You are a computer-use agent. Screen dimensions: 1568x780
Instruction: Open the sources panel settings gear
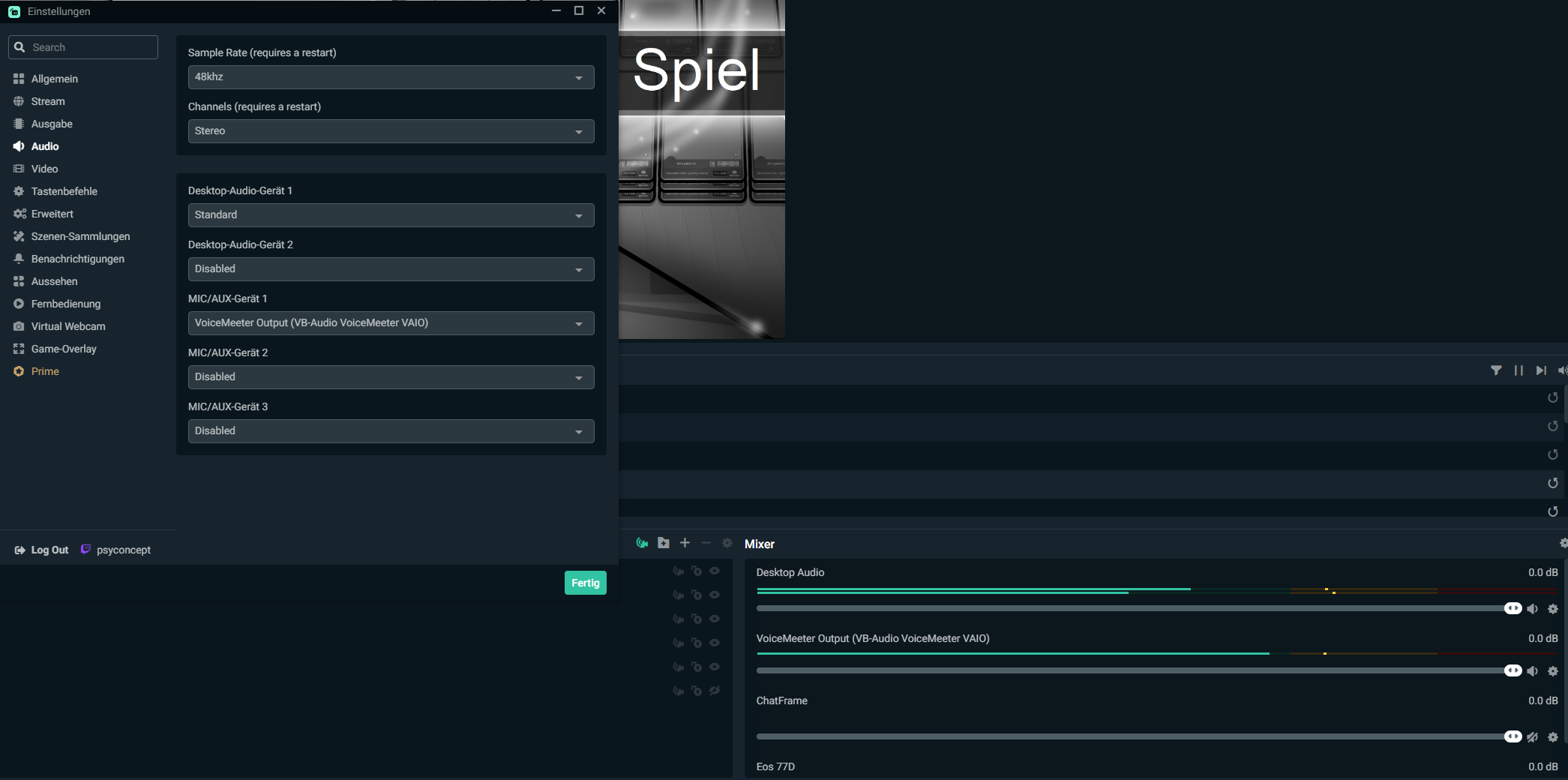click(x=727, y=543)
